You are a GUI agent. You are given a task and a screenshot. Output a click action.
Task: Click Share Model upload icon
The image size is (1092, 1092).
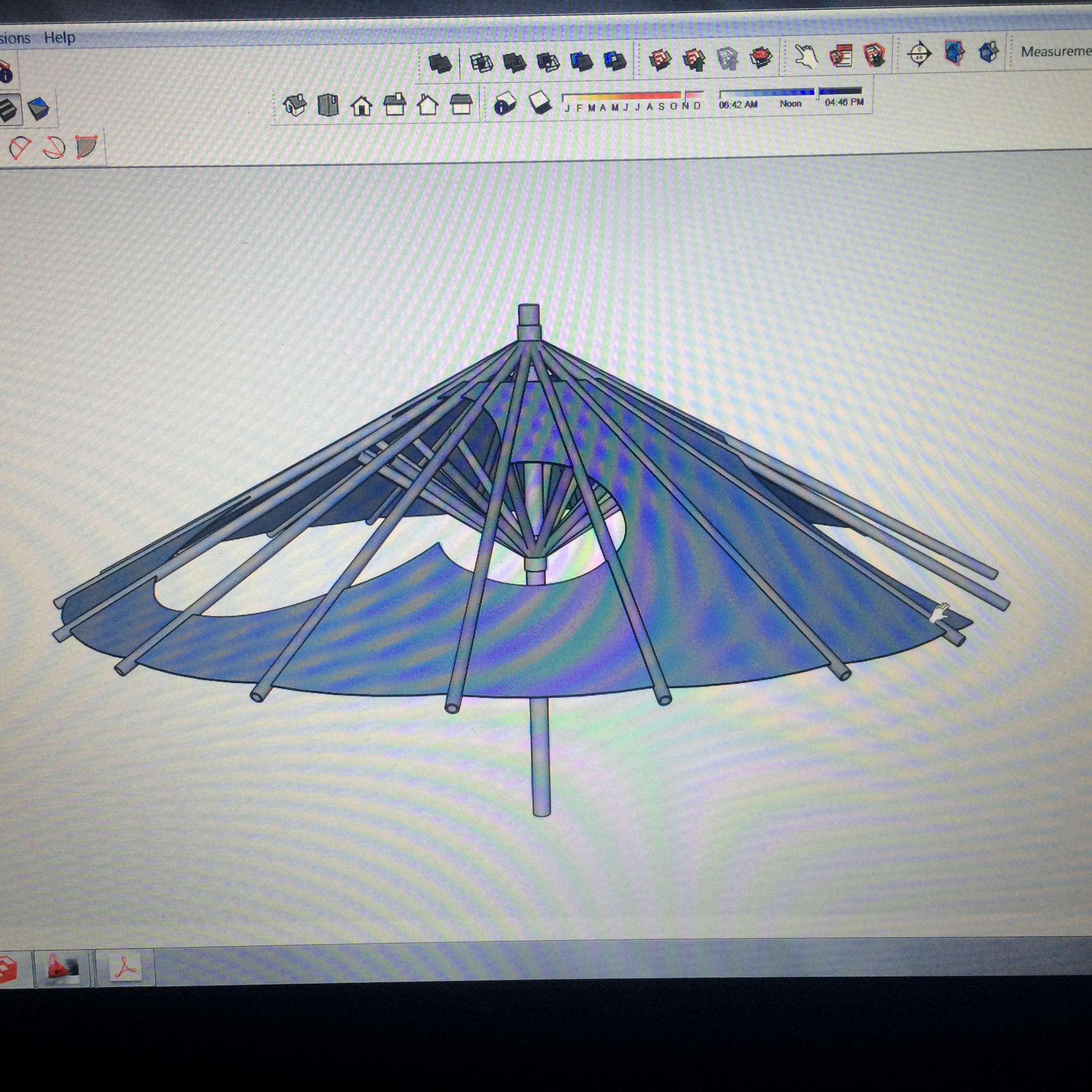coord(694,58)
